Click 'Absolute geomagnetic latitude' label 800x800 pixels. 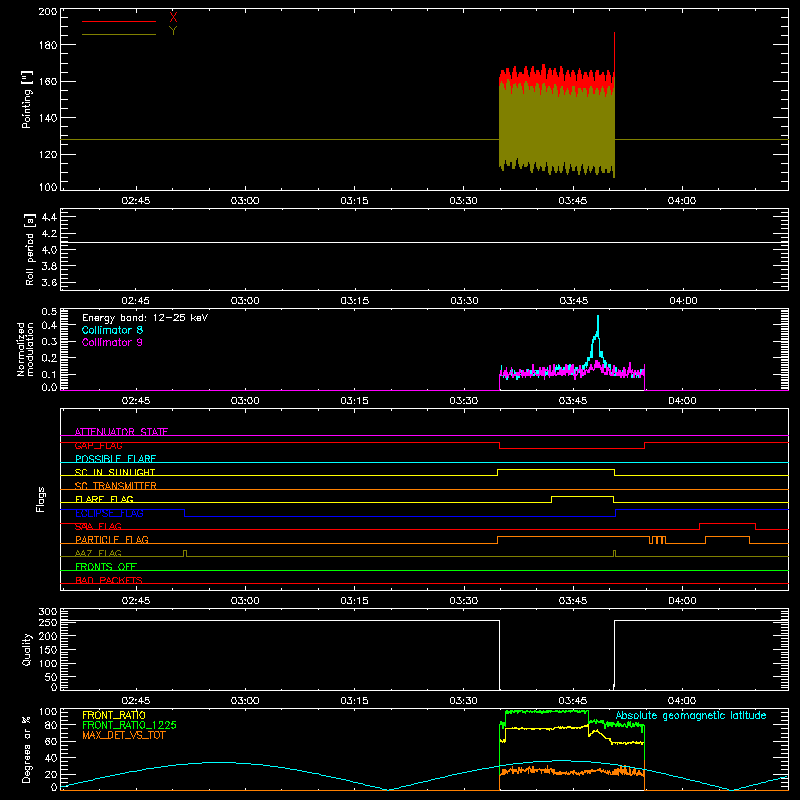tap(691, 715)
